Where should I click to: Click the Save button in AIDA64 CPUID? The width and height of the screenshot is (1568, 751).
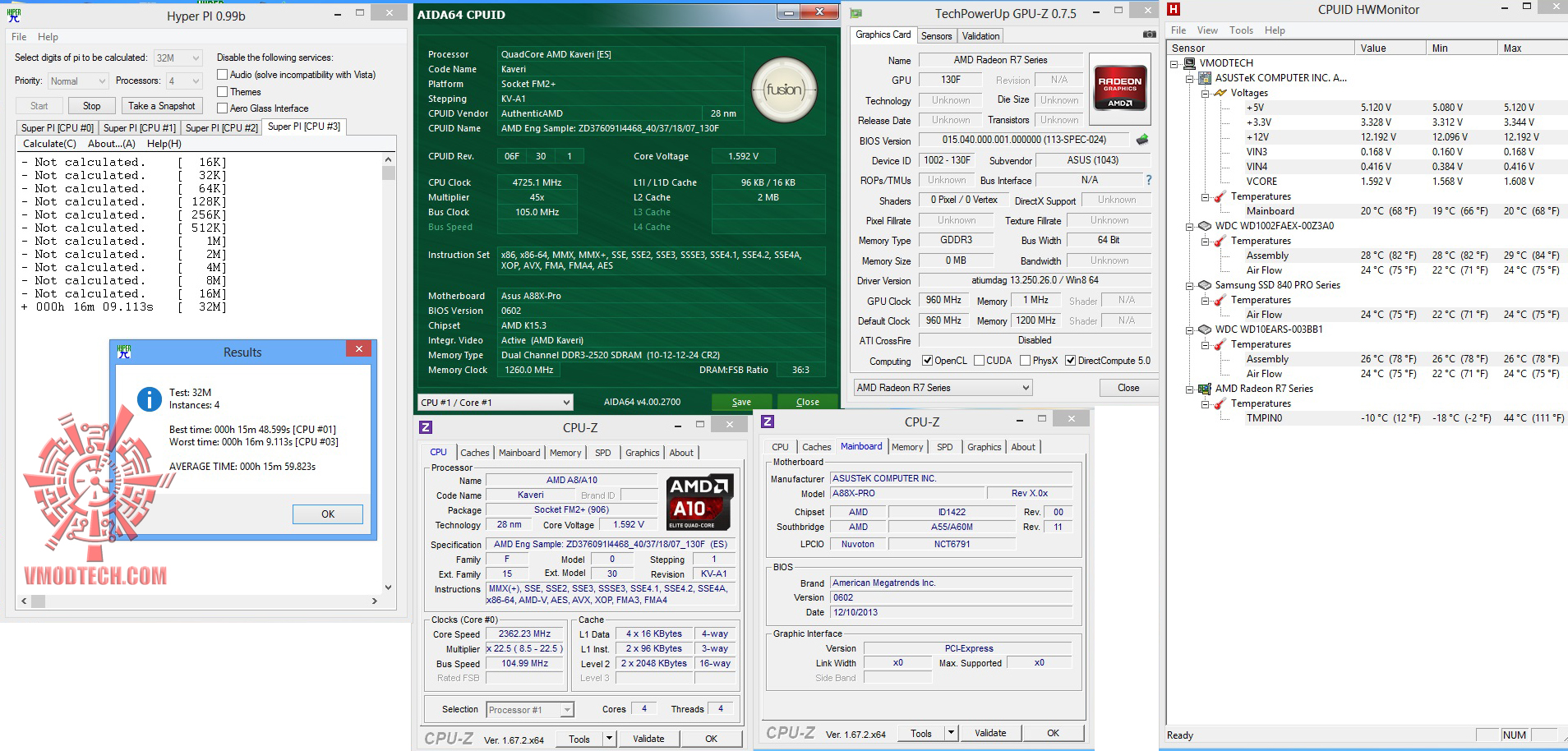tap(741, 402)
